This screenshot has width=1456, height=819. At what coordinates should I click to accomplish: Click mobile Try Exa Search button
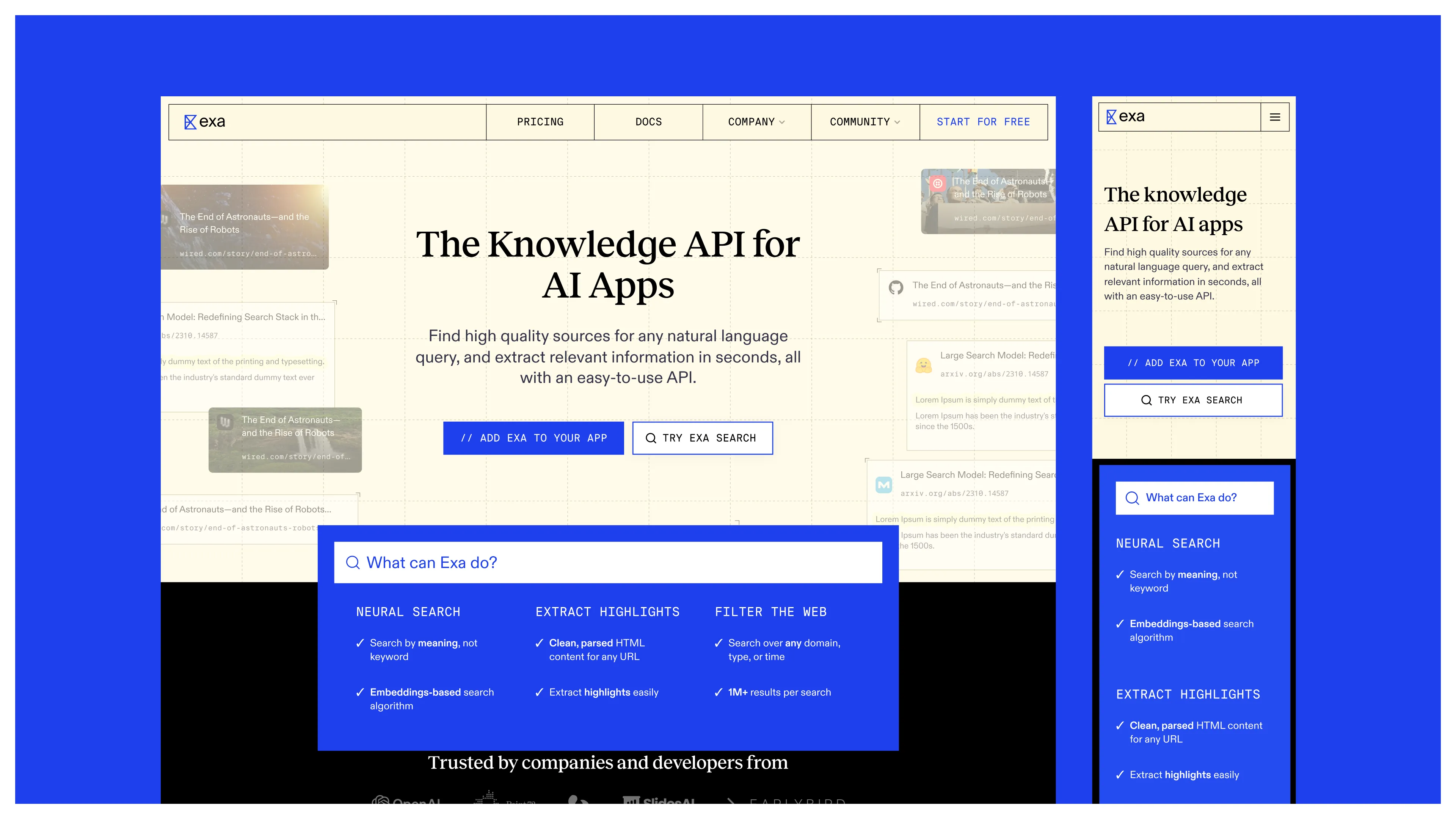[1193, 400]
